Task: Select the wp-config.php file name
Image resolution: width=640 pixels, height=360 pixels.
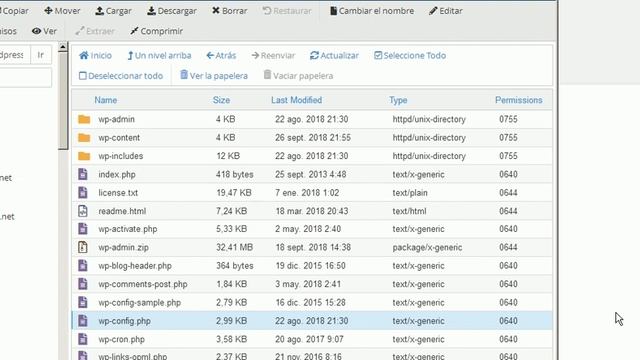Action: (x=124, y=321)
